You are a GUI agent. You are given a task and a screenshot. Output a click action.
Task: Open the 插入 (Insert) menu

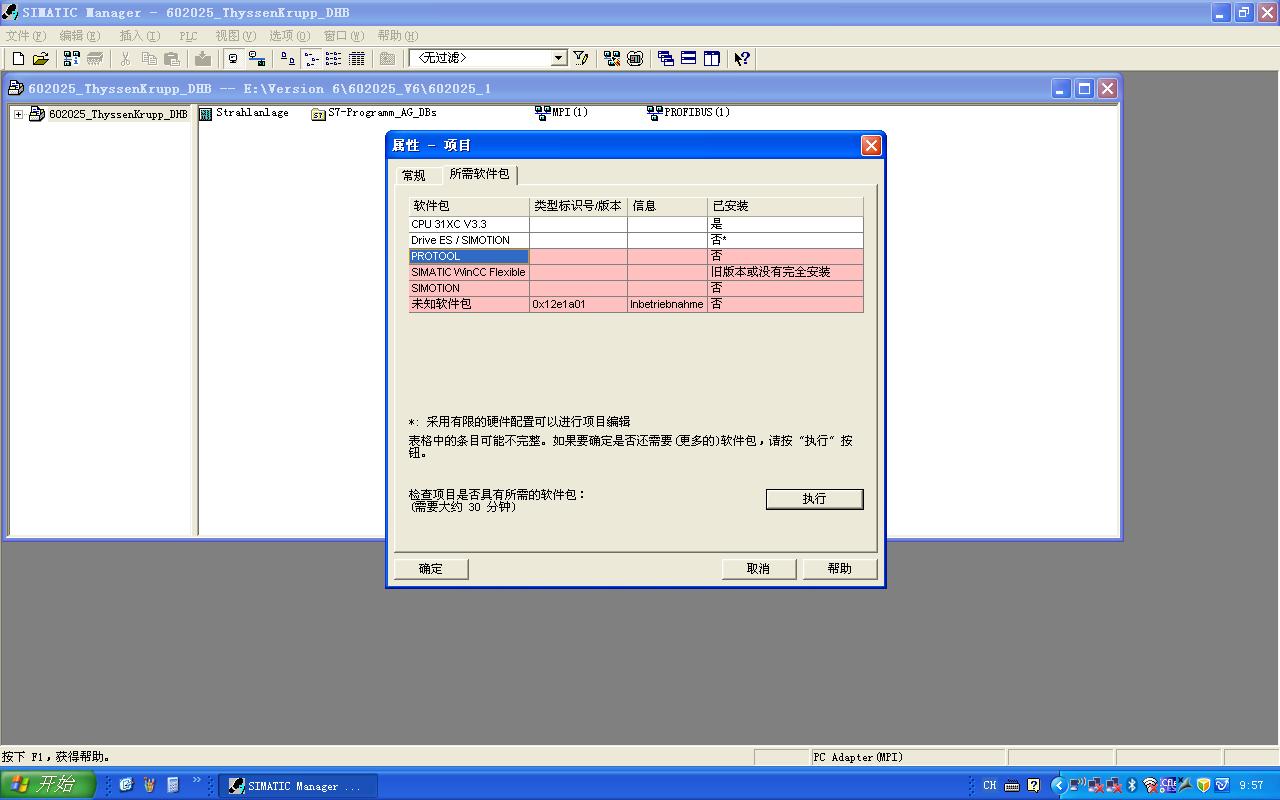click(x=140, y=36)
